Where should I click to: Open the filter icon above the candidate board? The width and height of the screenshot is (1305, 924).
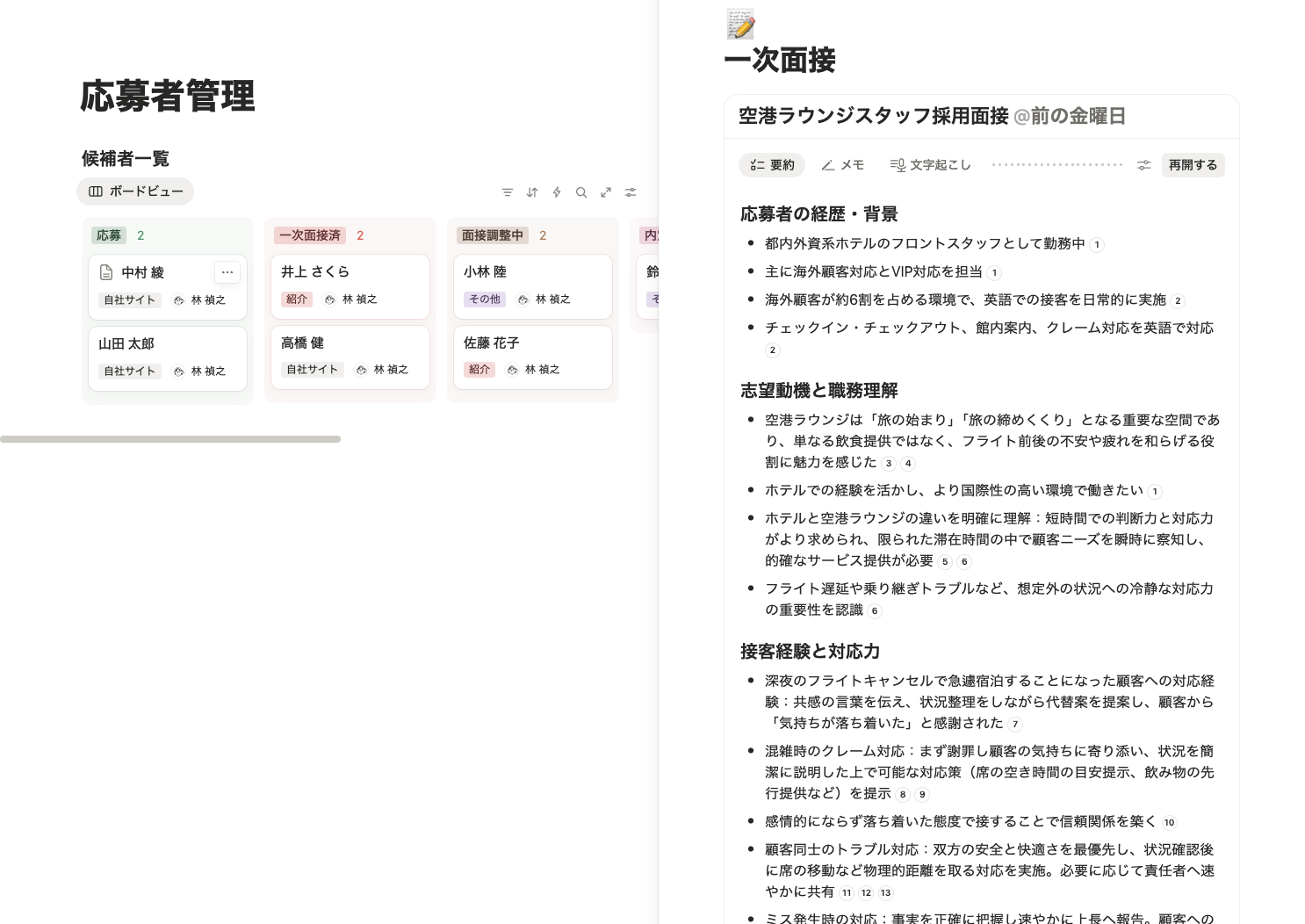click(508, 191)
